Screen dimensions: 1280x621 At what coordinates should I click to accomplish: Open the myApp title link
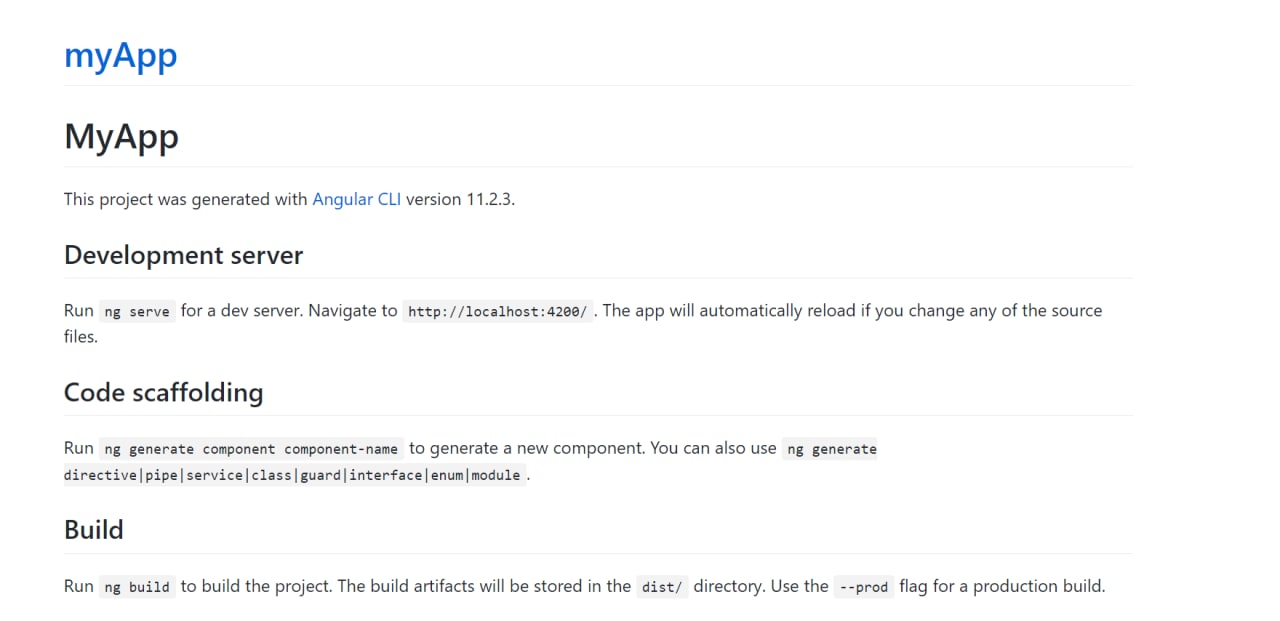pos(120,55)
